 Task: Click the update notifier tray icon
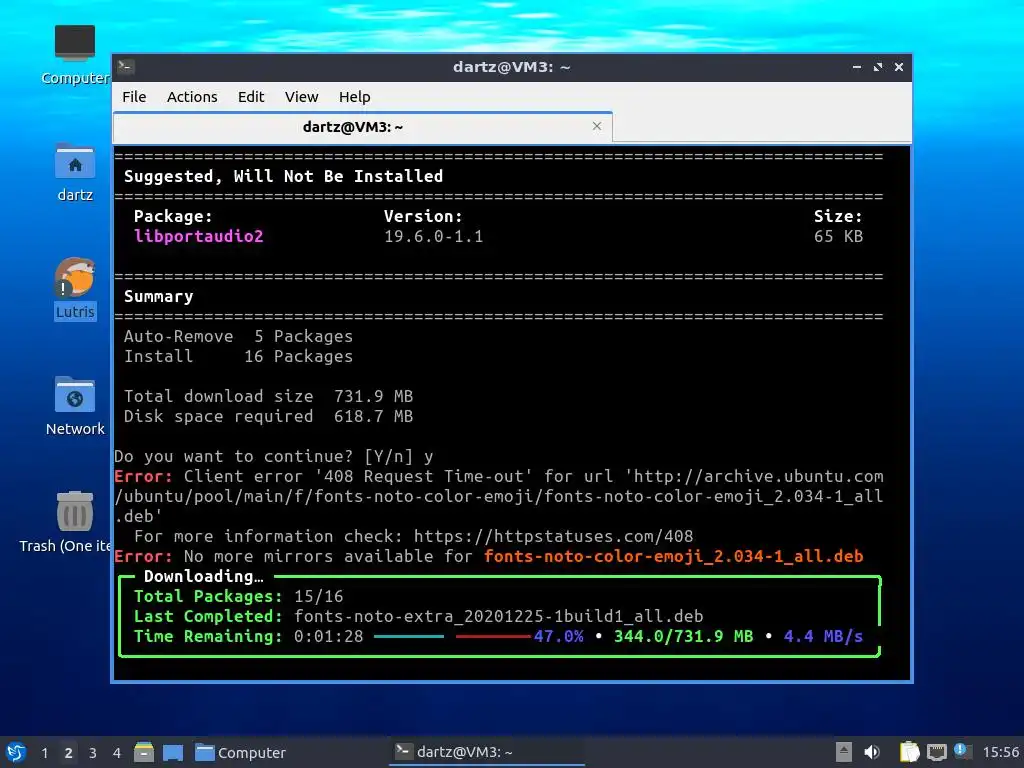point(962,751)
